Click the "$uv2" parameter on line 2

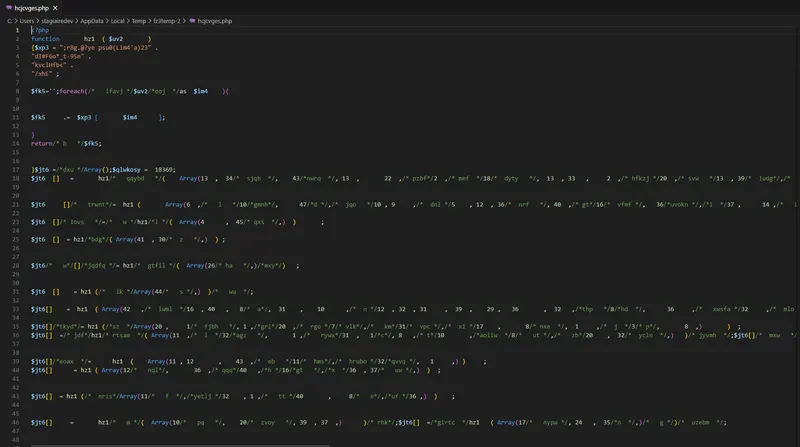point(116,39)
